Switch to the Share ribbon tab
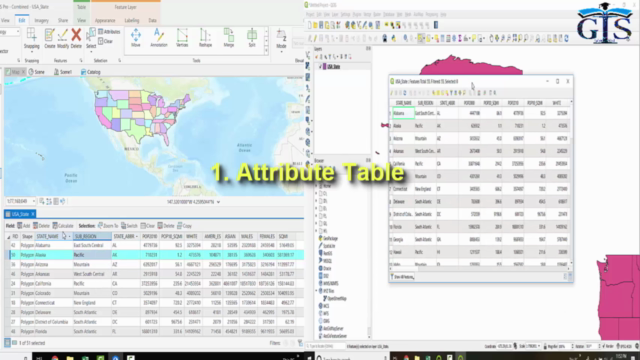The width and height of the screenshot is (640, 360). (x=63, y=20)
